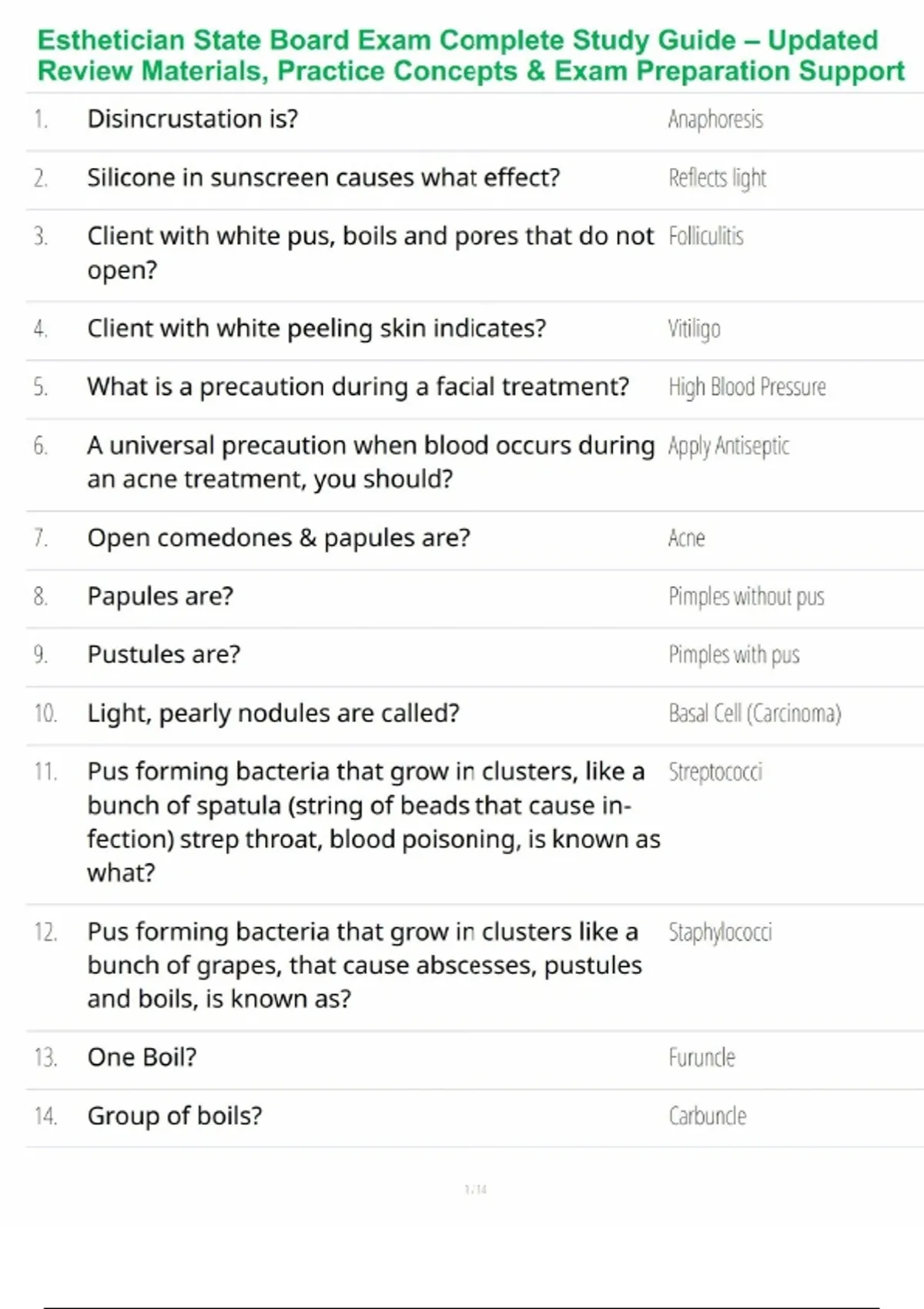Select the 'Pimples without pus' answer
The image size is (924, 1309).
[746, 597]
